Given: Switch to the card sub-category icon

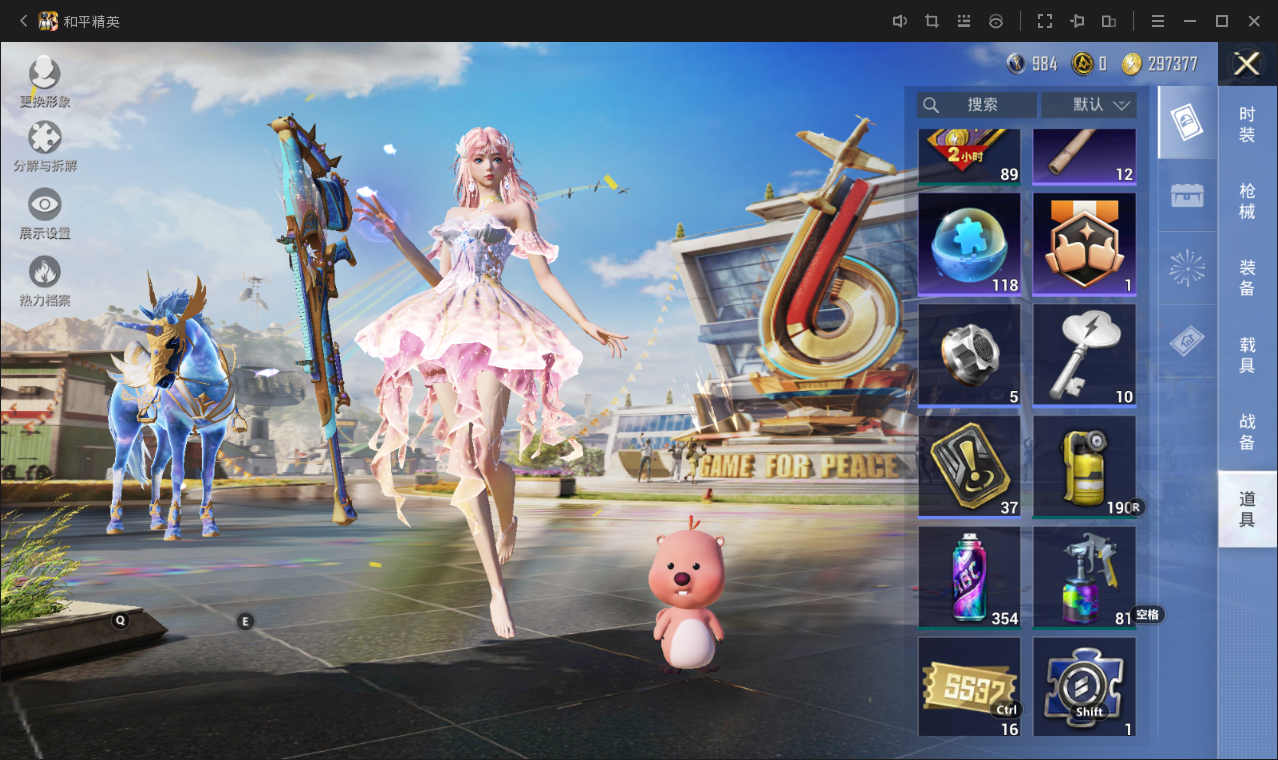Looking at the screenshot, I should [x=1187, y=123].
